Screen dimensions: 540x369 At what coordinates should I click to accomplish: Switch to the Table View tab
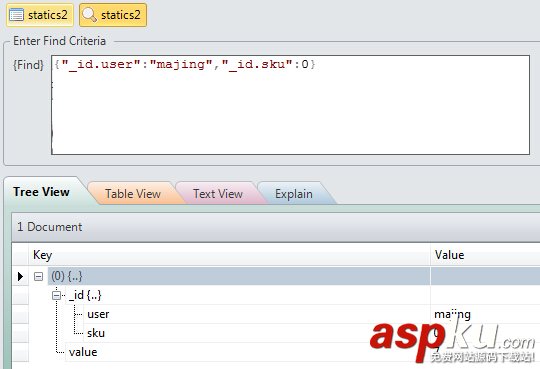[x=133, y=194]
